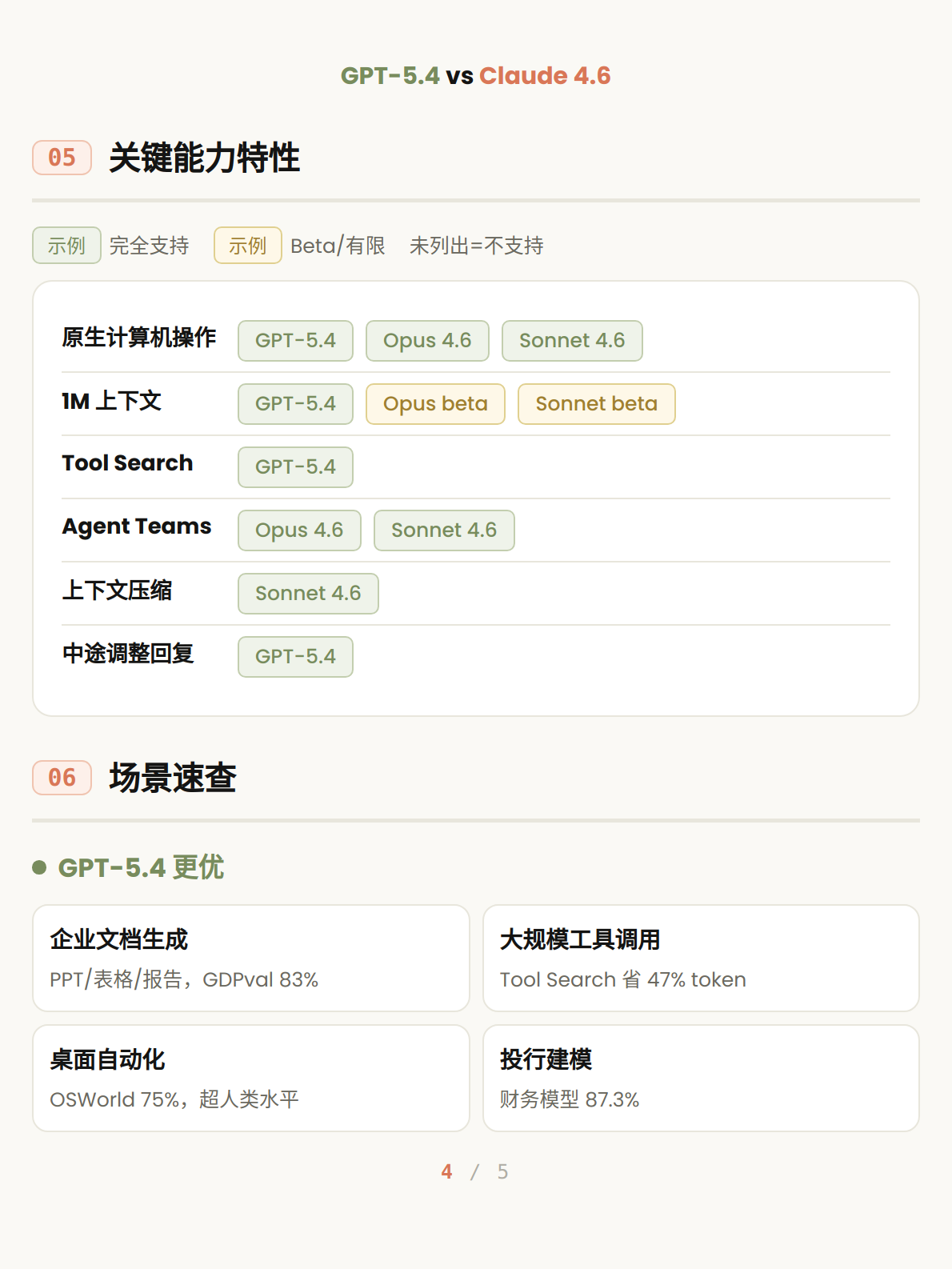This screenshot has width=952, height=1269.
Task: Click the yellow 示例 legend badge
Action: coord(247,246)
